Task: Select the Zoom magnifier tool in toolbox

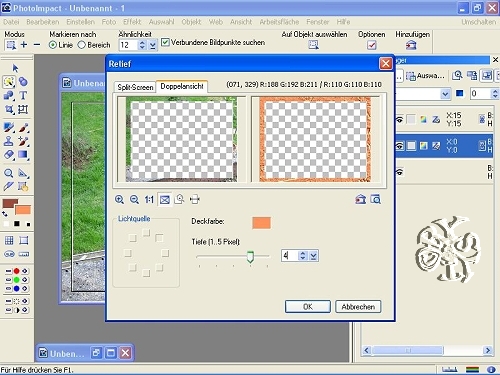Action: tap(9, 173)
